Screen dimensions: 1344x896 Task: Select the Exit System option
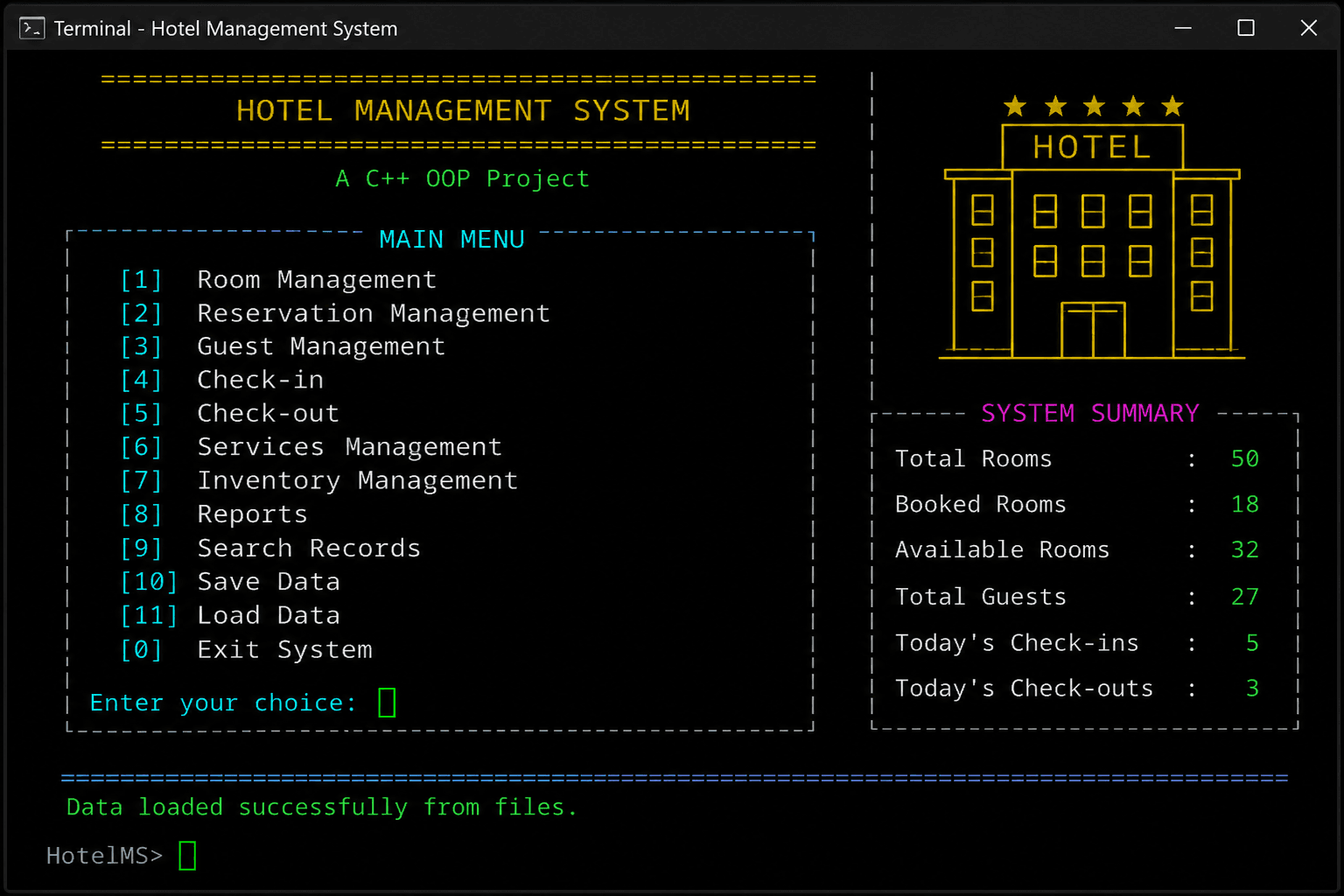246,650
